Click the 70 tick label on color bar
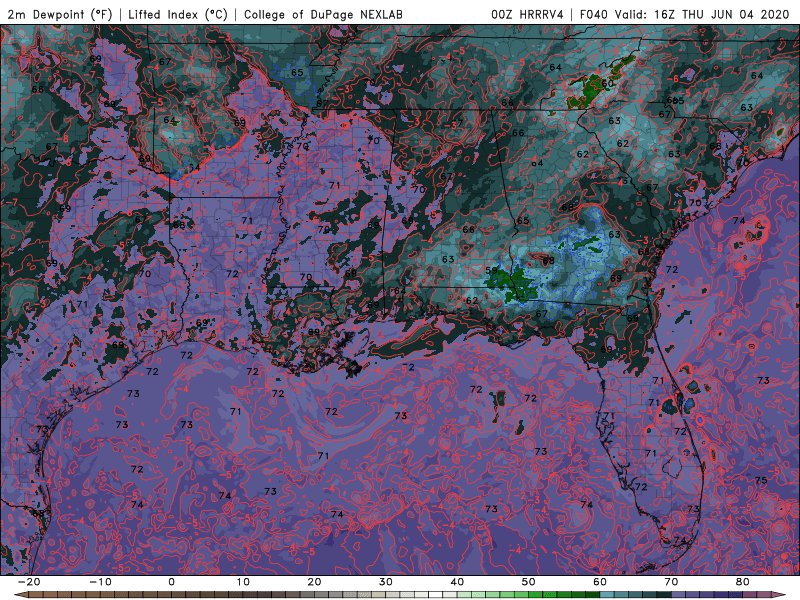This screenshot has height=600, width=800. 671,582
